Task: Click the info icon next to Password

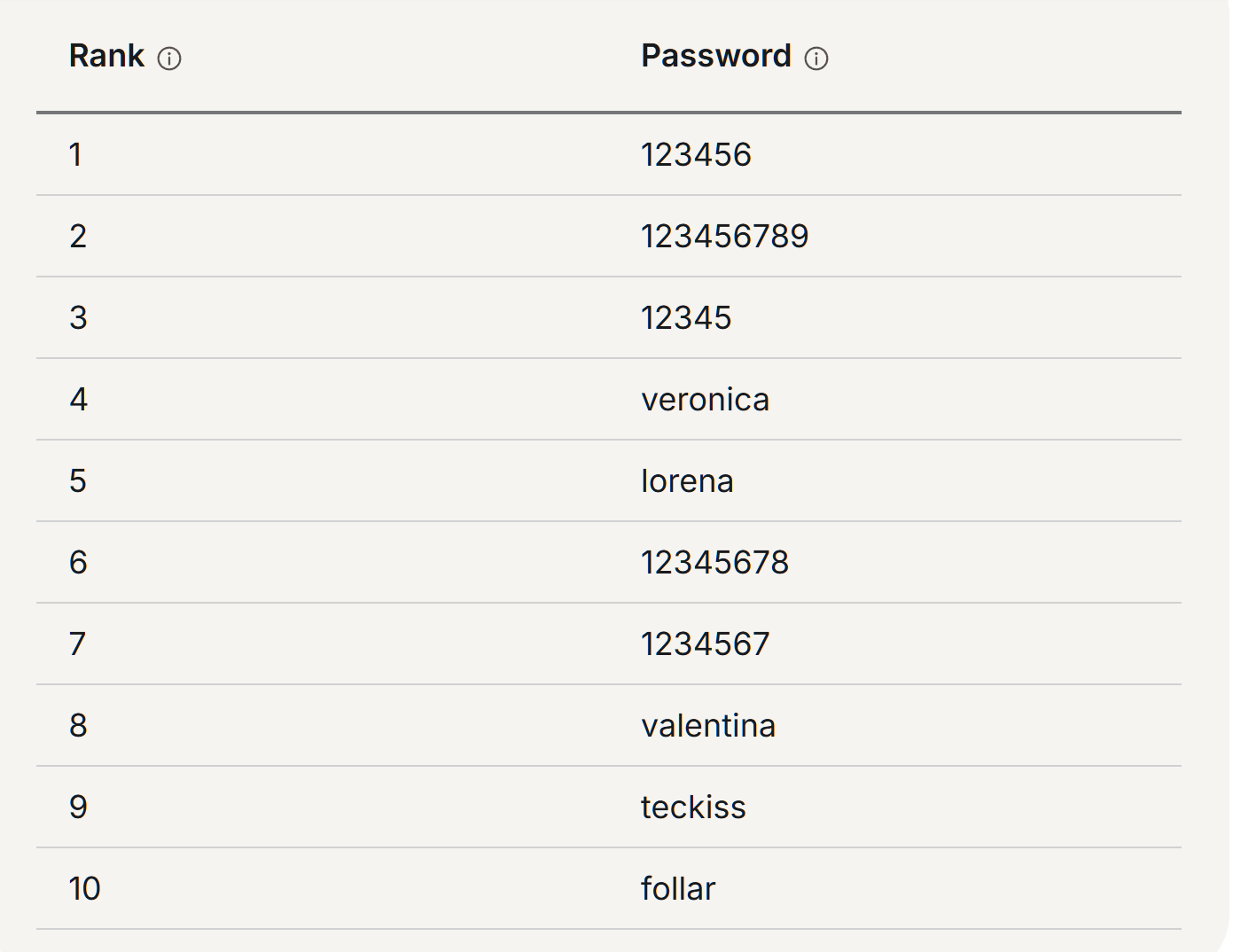Action: point(816,59)
